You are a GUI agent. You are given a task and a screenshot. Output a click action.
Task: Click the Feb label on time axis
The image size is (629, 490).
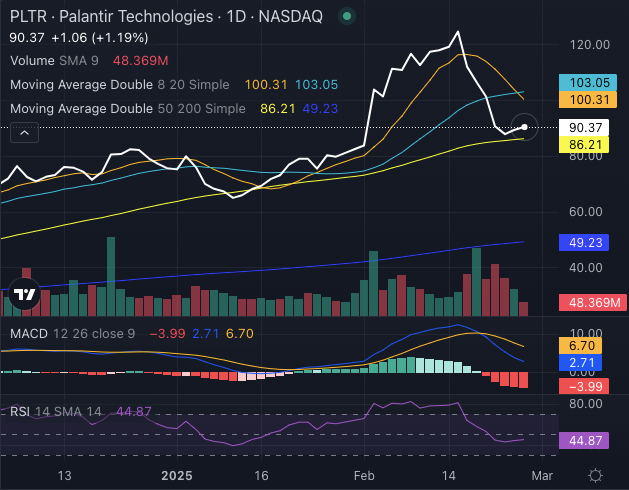364,476
